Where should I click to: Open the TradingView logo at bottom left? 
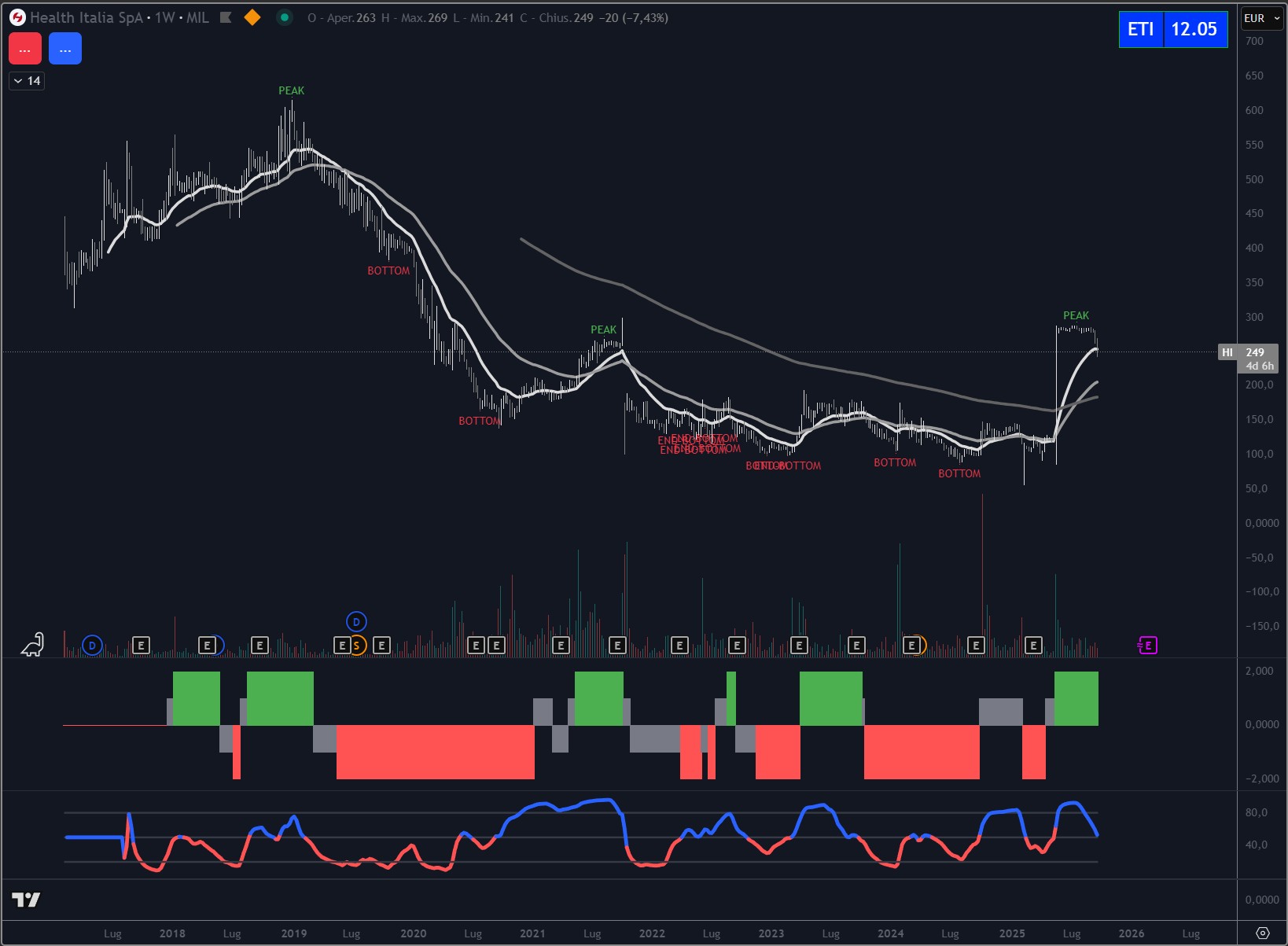click(26, 900)
